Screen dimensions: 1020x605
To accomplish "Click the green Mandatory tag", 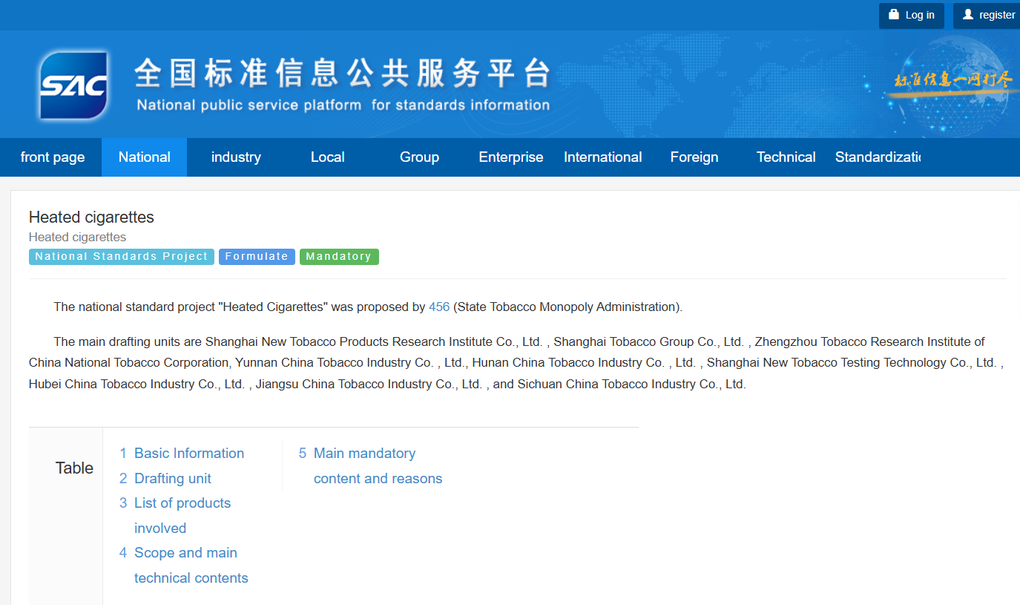I will point(339,256).
